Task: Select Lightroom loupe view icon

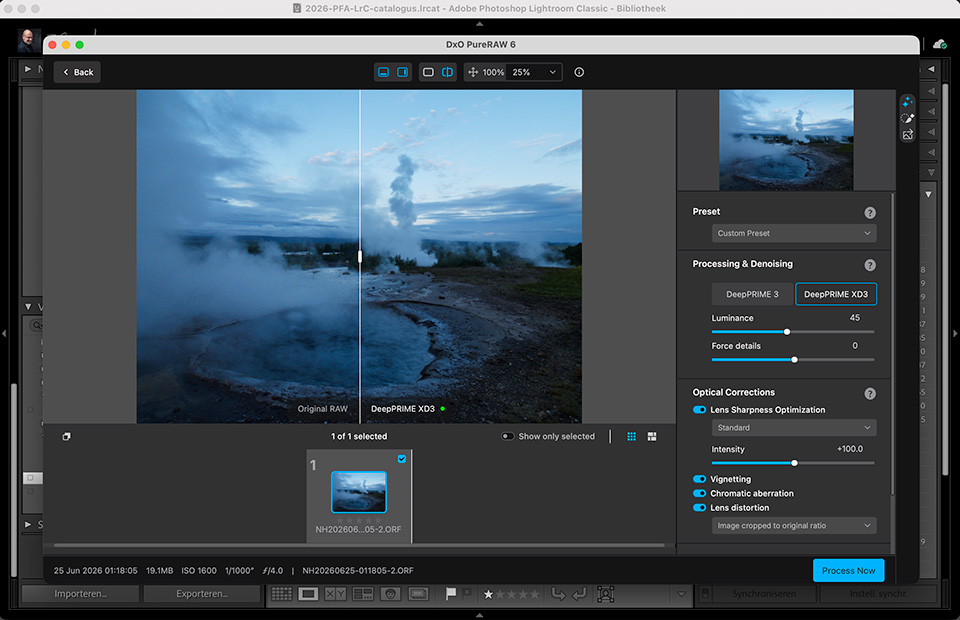Action: click(308, 594)
